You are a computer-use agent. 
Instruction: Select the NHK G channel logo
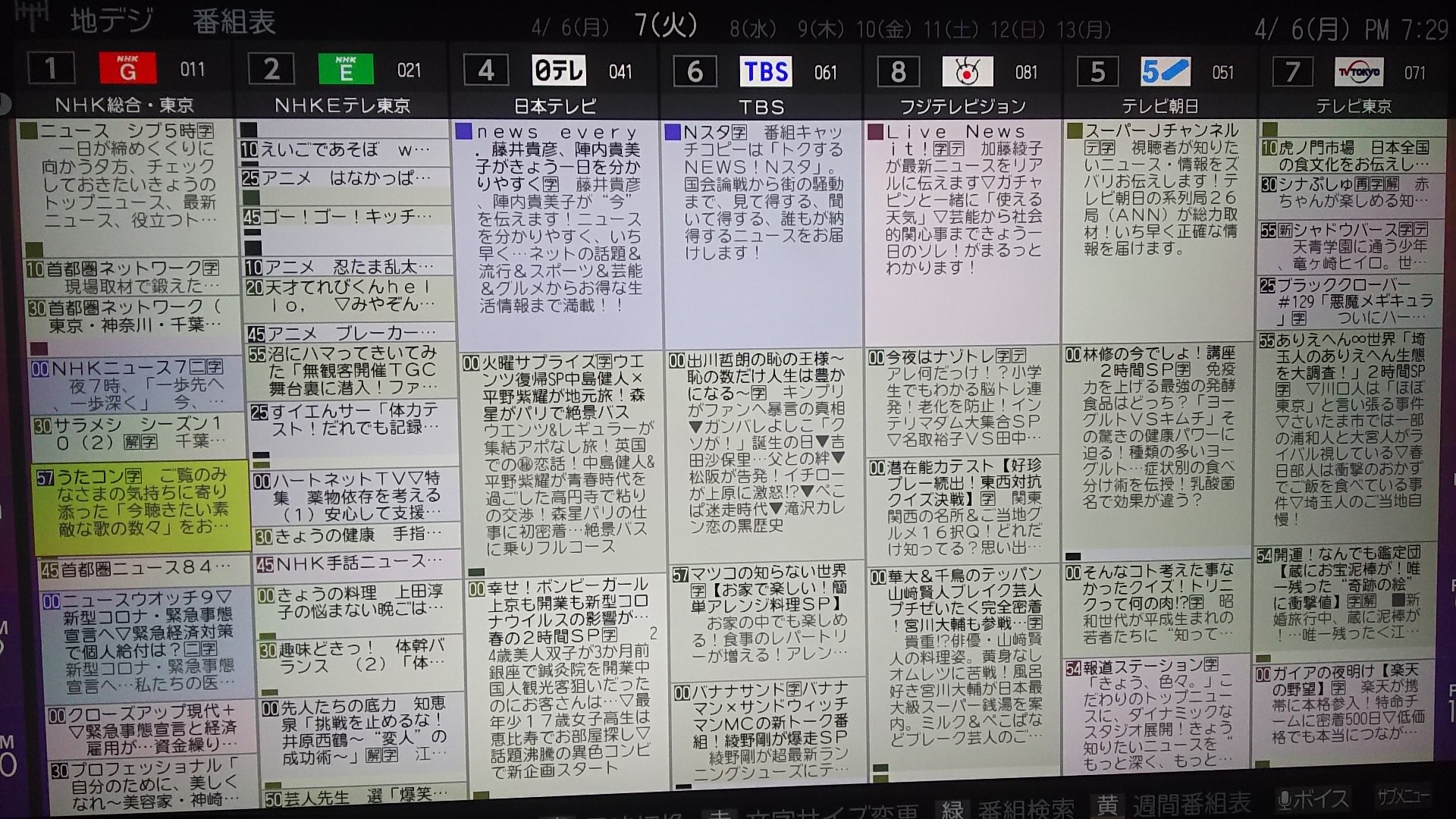pos(127,69)
